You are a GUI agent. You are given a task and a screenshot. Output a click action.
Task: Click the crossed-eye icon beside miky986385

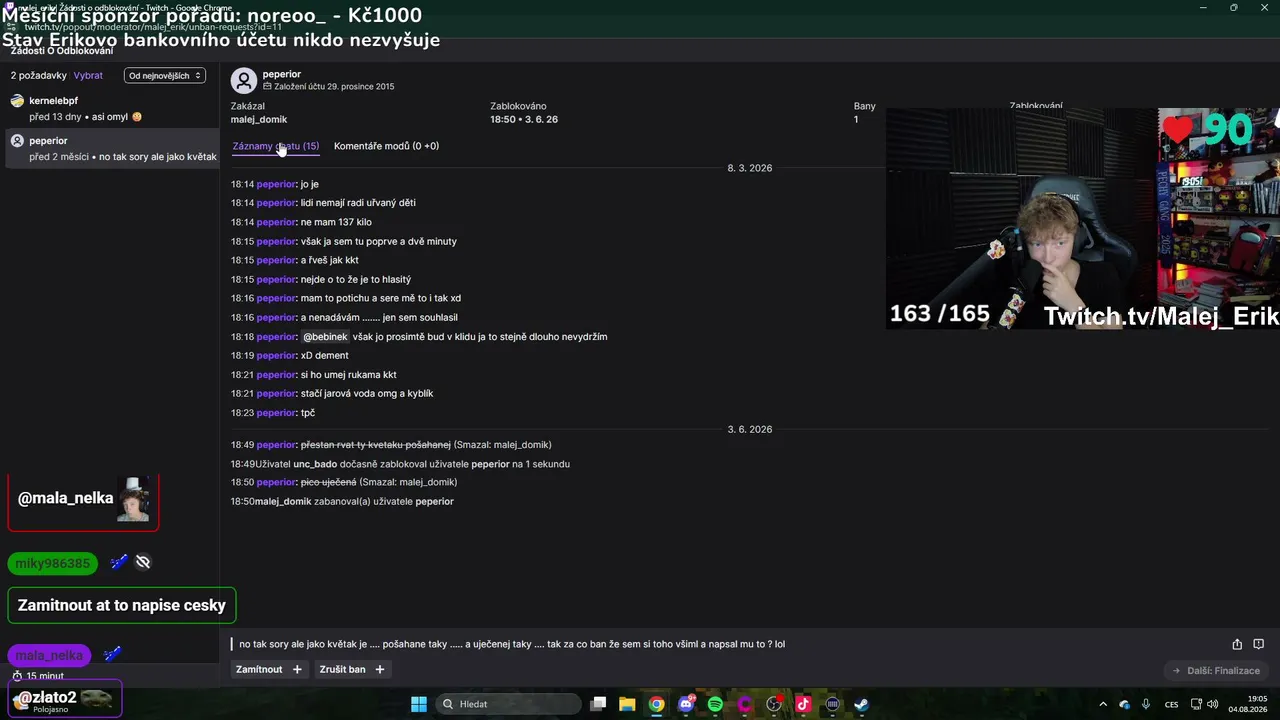click(x=143, y=562)
